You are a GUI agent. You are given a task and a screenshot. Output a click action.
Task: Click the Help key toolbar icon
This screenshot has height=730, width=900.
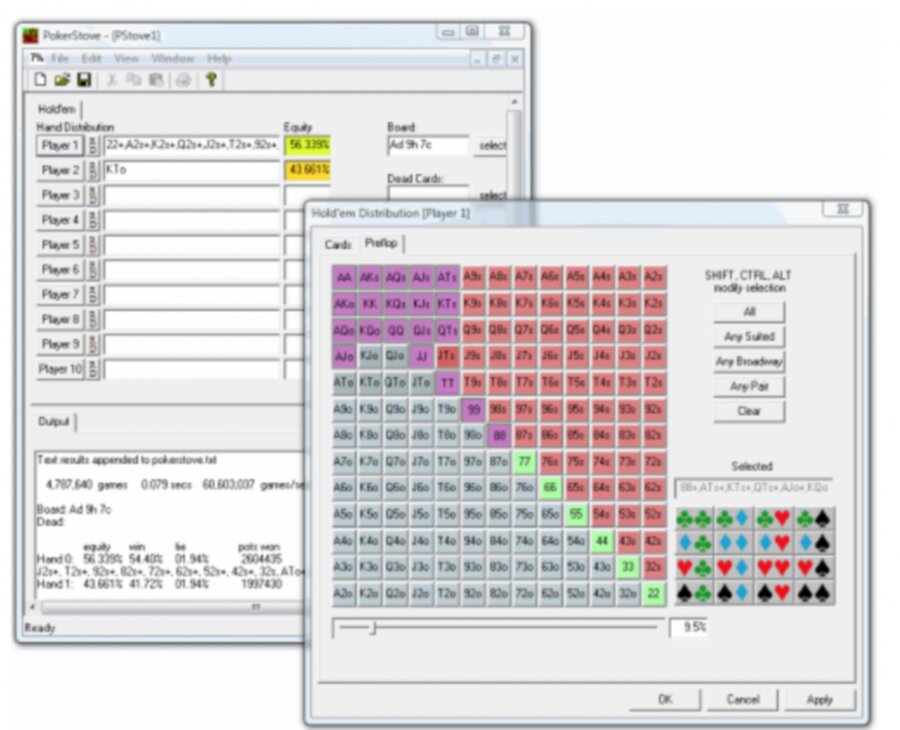click(x=213, y=78)
